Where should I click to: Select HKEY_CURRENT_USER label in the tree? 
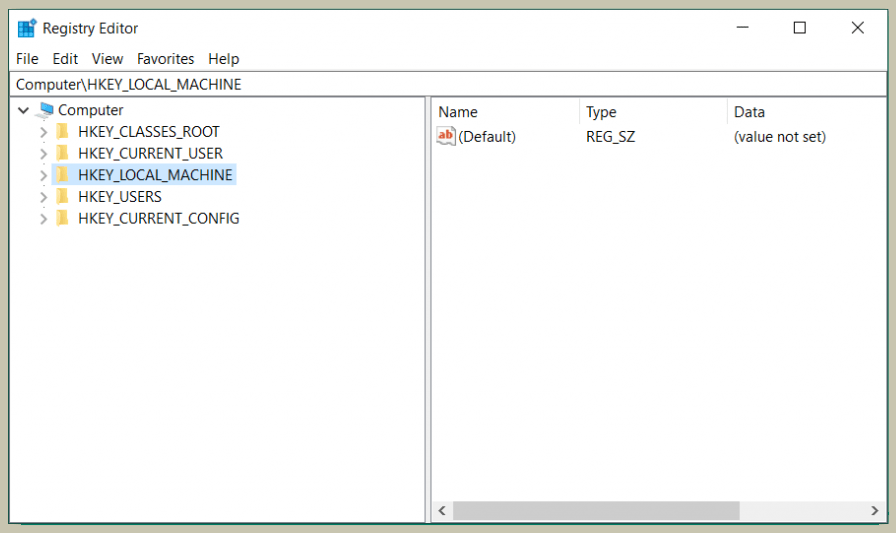pos(150,154)
